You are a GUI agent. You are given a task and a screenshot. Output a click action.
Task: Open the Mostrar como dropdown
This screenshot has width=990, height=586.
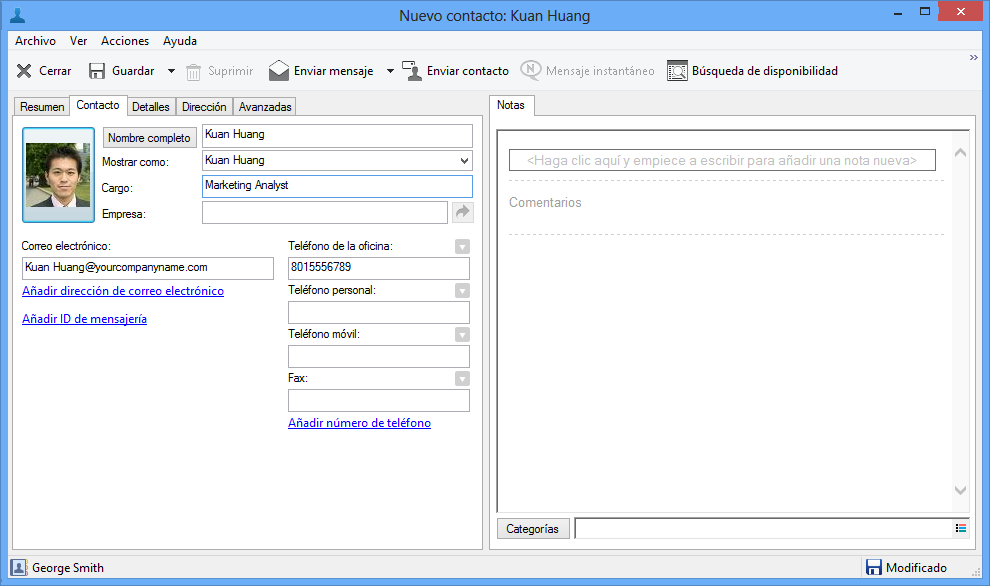[464, 161]
